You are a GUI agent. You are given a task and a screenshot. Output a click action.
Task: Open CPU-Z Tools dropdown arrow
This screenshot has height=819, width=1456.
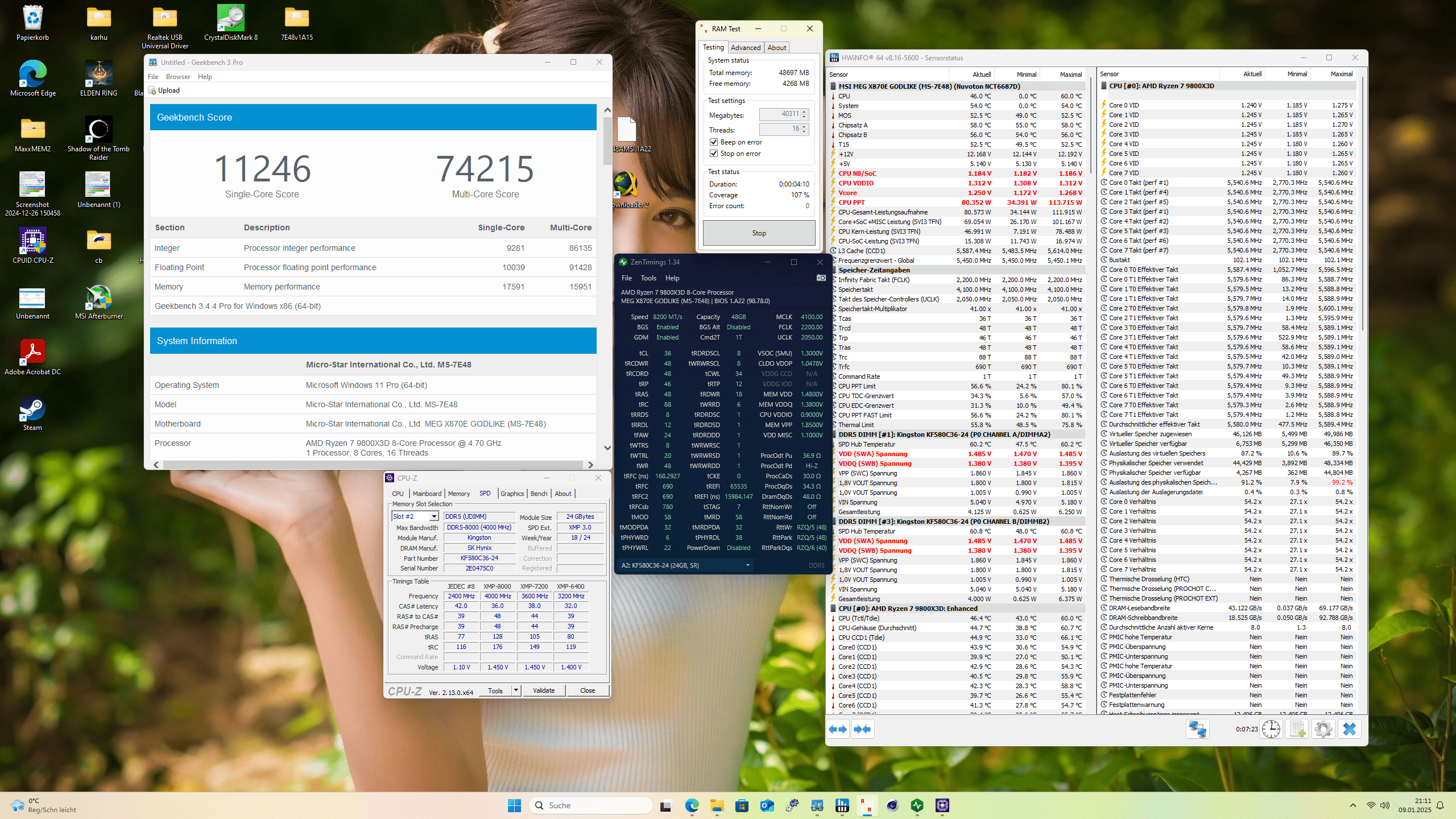pyautogui.click(x=516, y=690)
